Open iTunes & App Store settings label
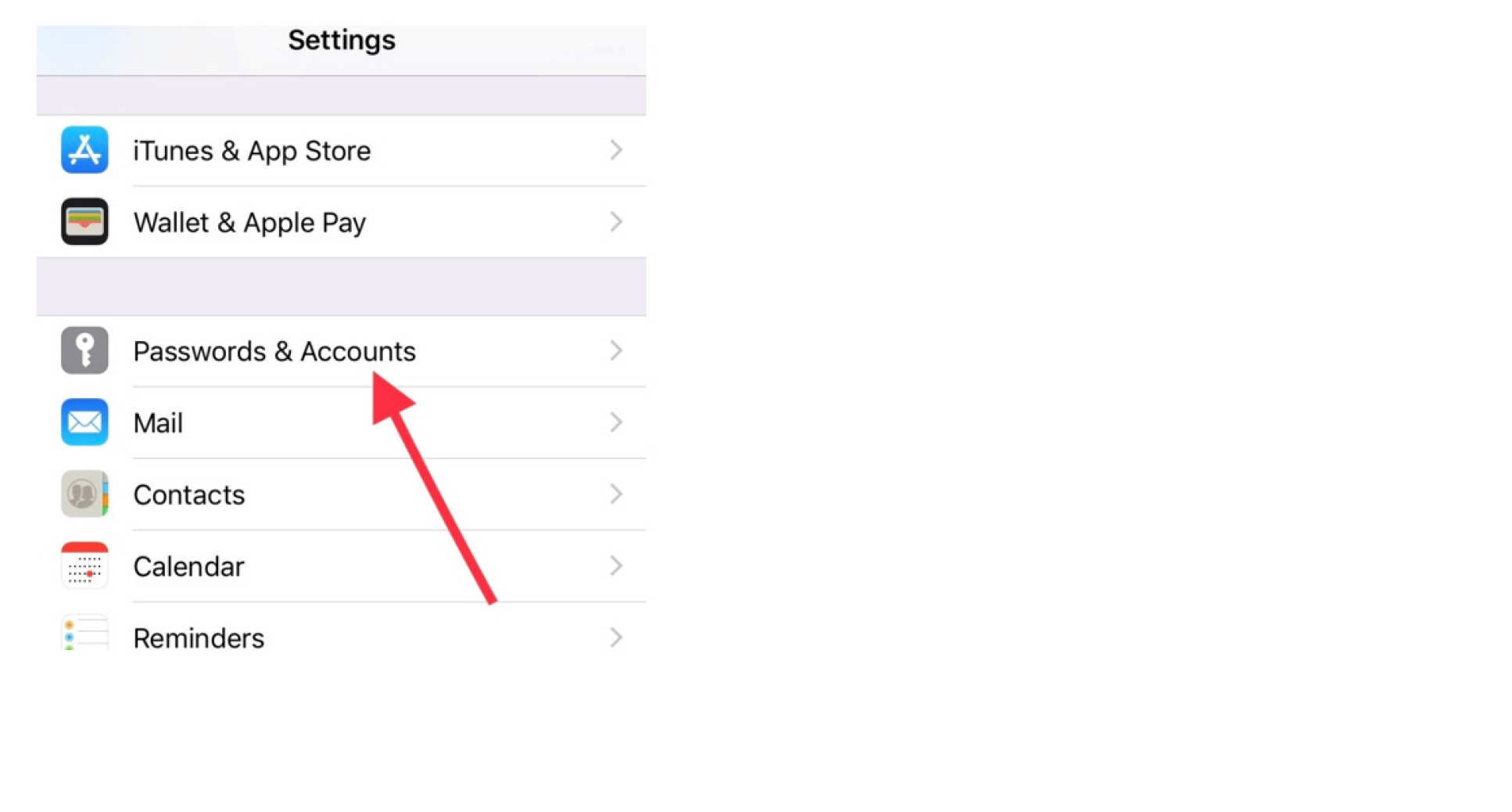 click(252, 151)
